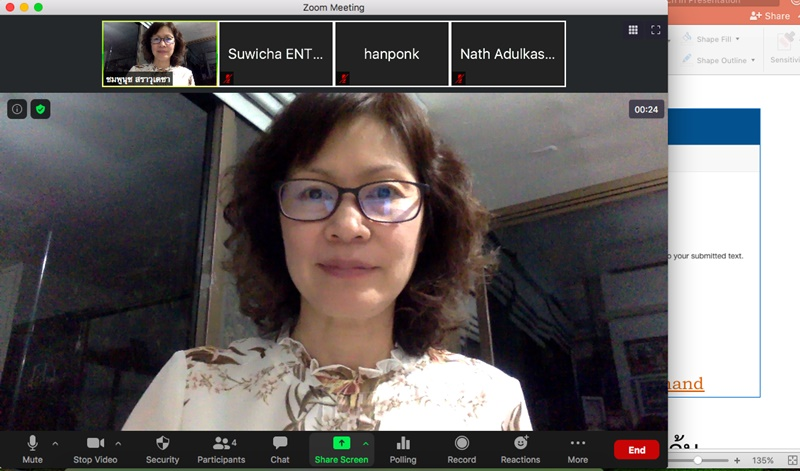This screenshot has height=471, width=800.
Task: Click the green encryption shield icon
Action: click(x=40, y=110)
